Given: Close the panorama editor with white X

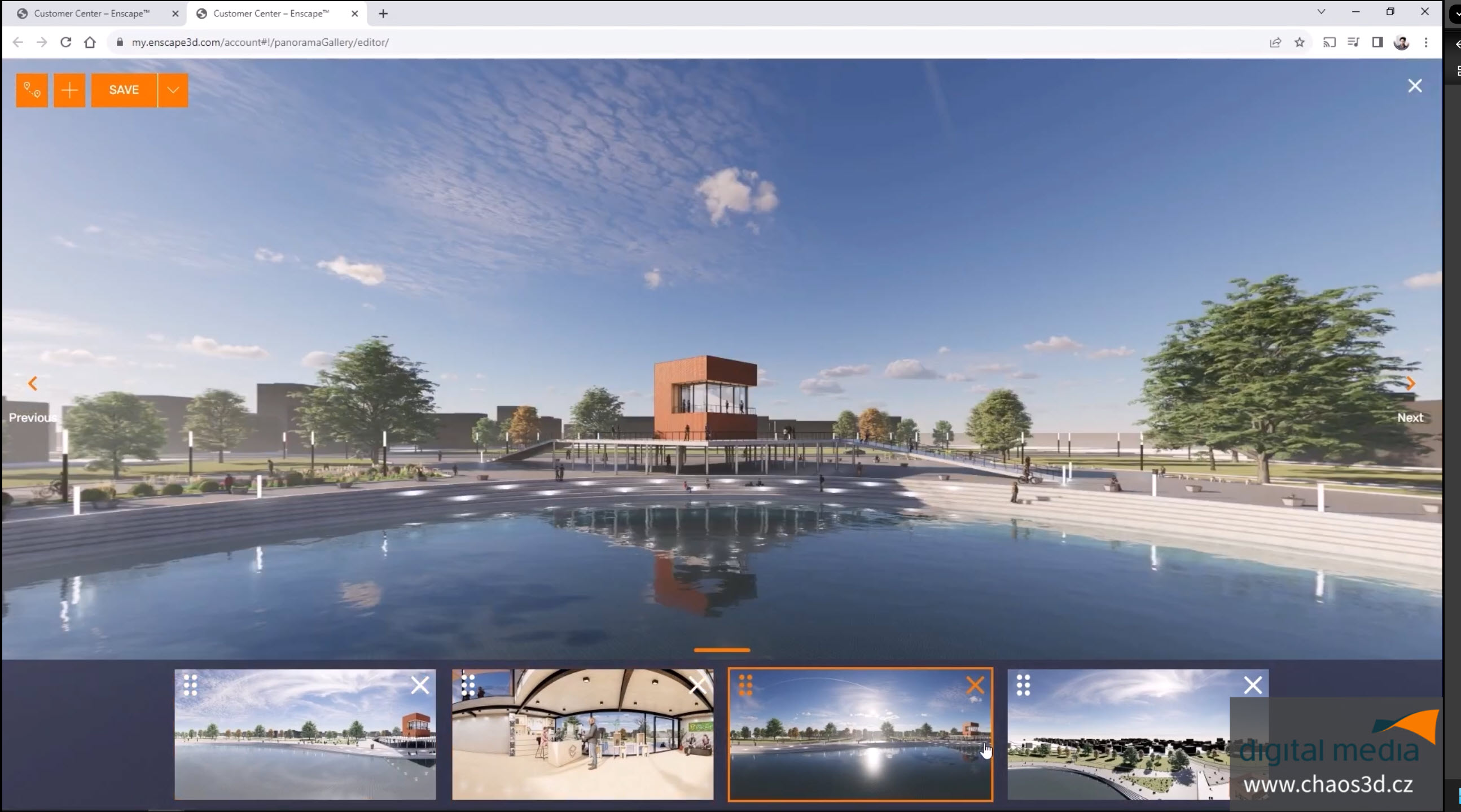Looking at the screenshot, I should 1415,86.
